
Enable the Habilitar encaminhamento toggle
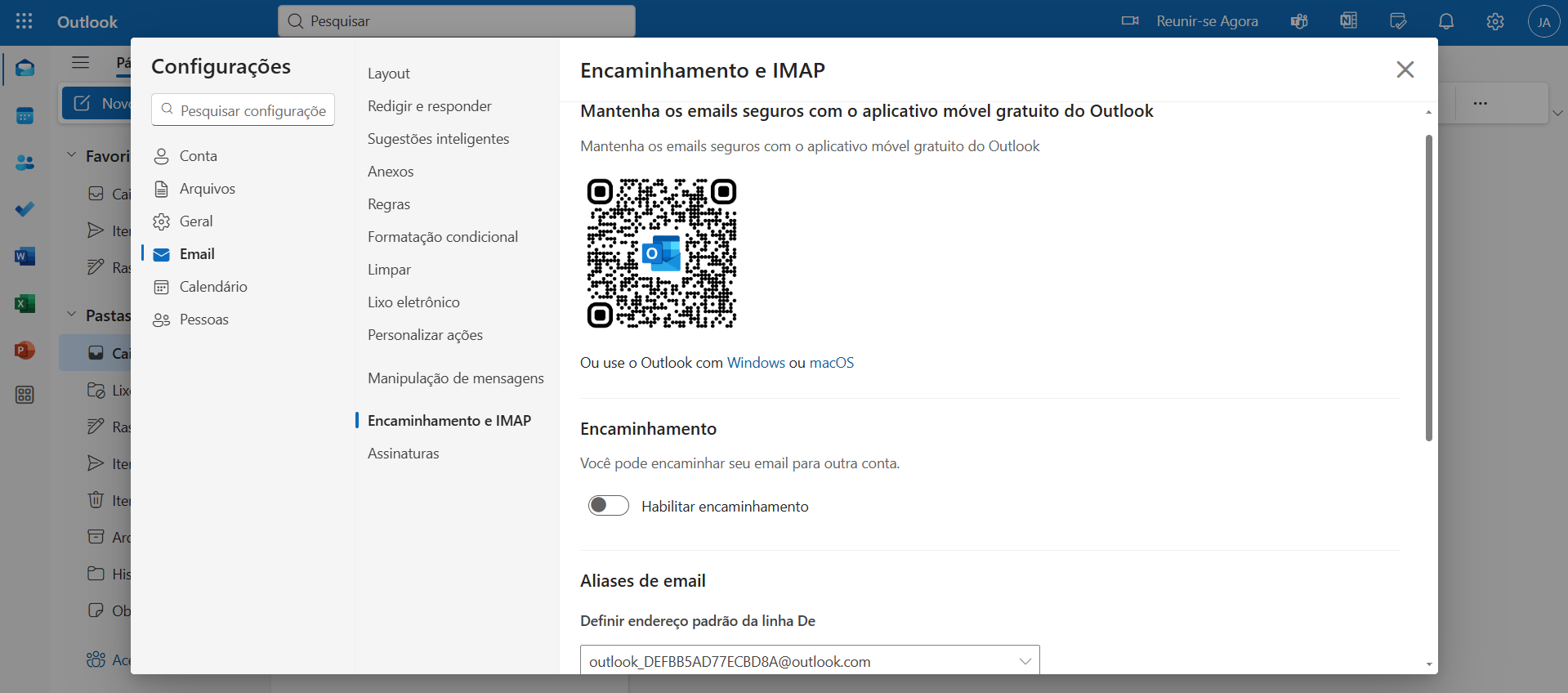tap(609, 506)
